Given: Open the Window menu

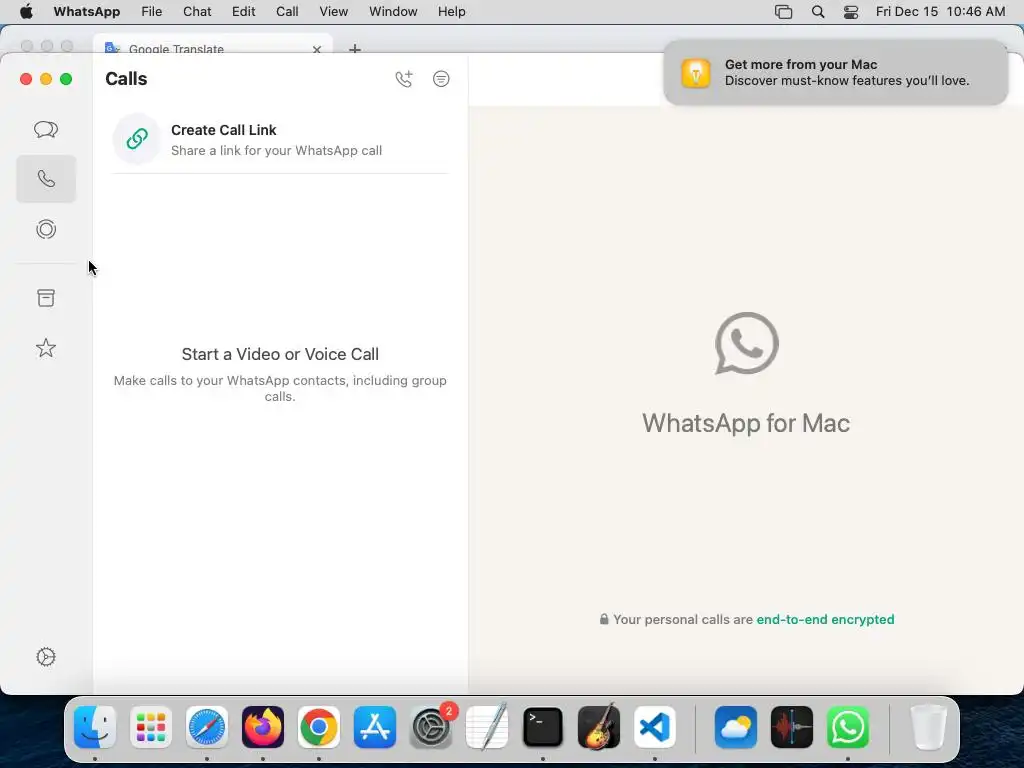Looking at the screenshot, I should tap(393, 12).
